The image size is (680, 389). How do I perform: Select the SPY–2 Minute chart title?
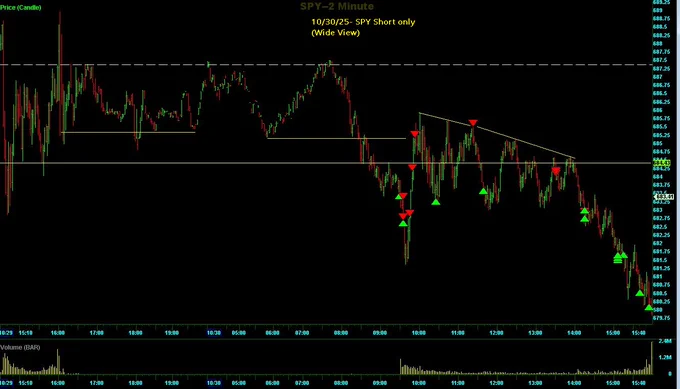click(337, 6)
